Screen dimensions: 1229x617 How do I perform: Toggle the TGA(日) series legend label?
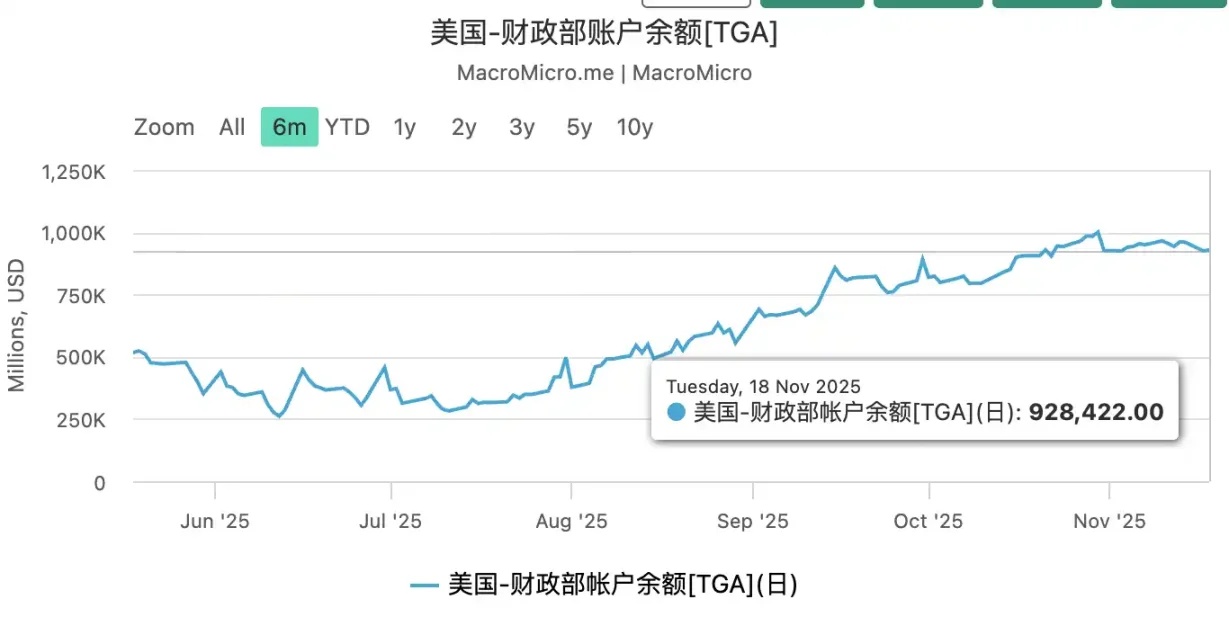622,584
